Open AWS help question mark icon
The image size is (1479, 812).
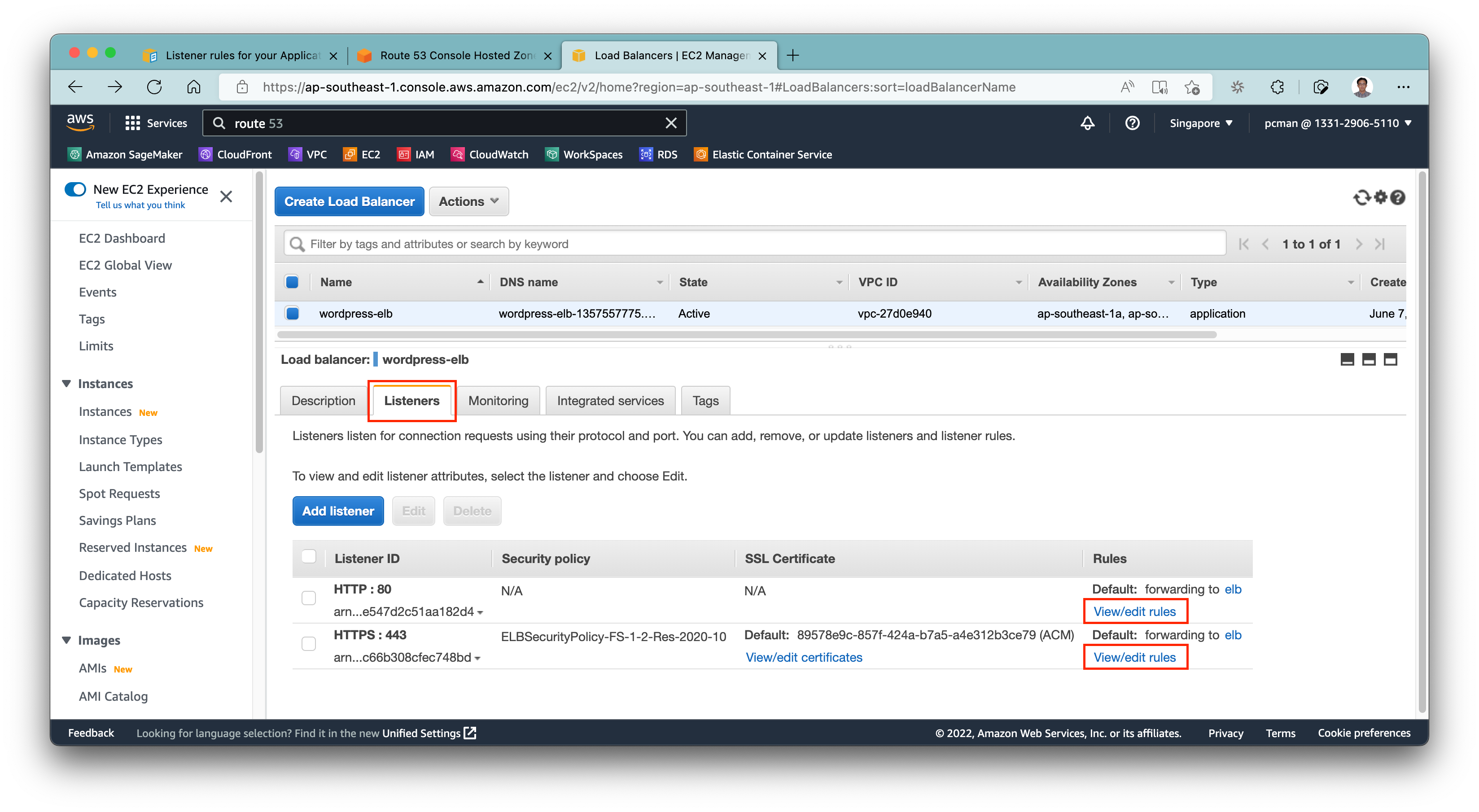point(1132,123)
